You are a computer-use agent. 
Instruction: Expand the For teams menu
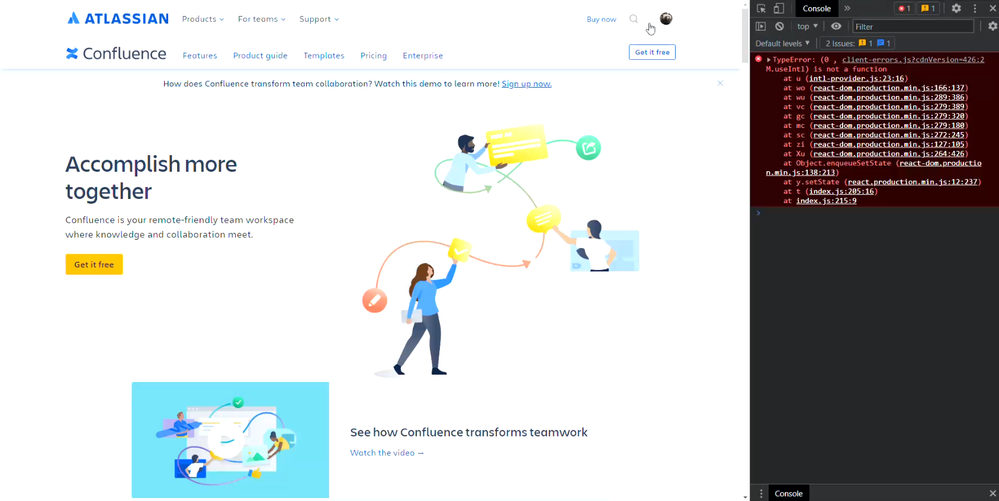point(261,19)
